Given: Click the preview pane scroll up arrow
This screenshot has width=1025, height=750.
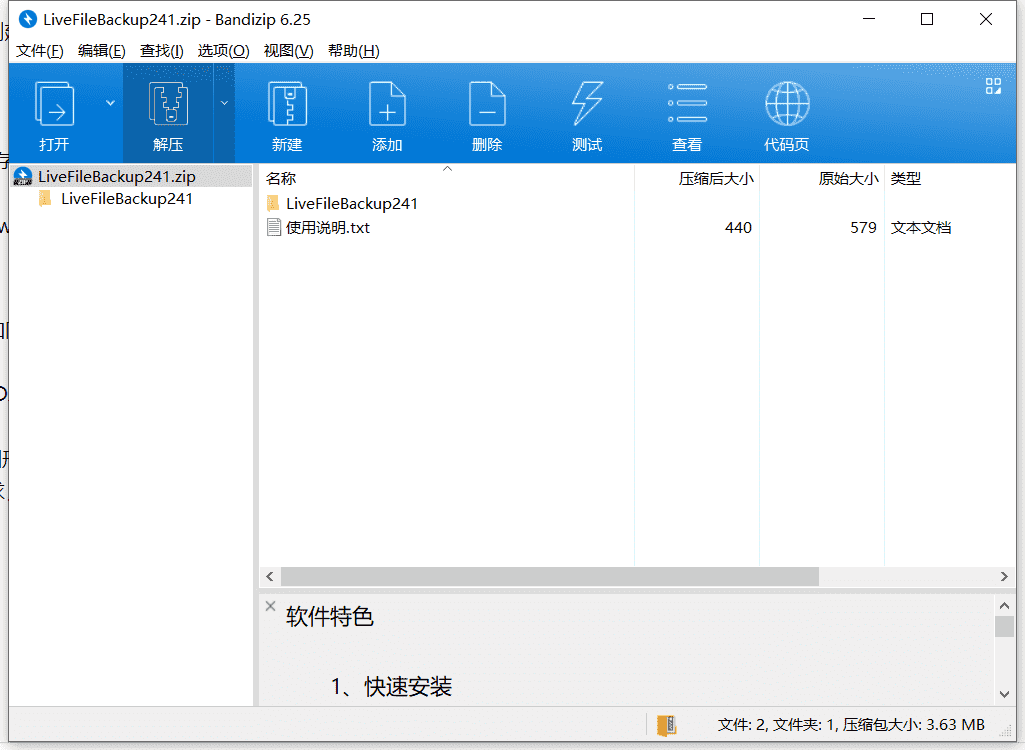Looking at the screenshot, I should [x=1005, y=605].
